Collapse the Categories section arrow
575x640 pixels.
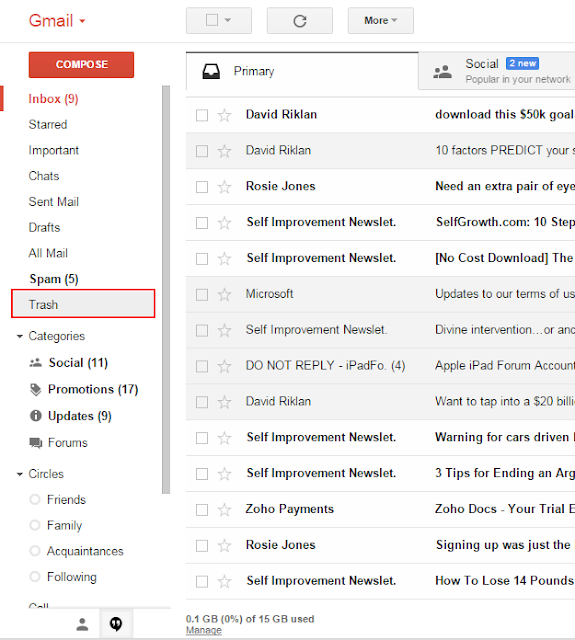coord(20,336)
